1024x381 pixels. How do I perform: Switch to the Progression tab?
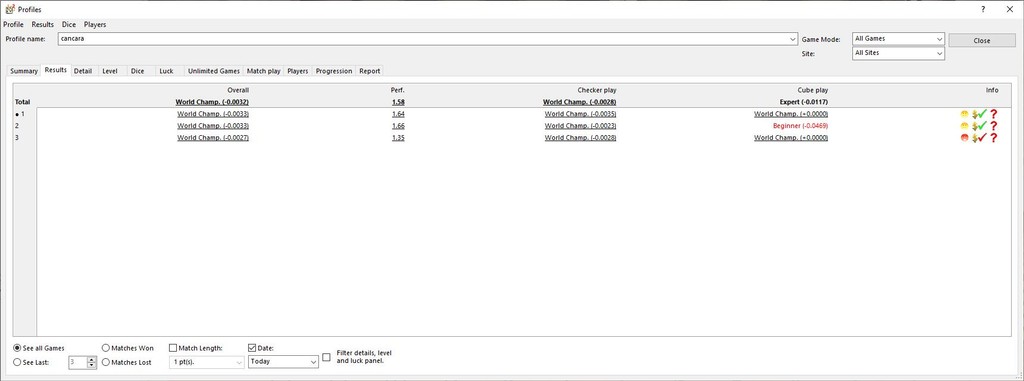pos(334,71)
